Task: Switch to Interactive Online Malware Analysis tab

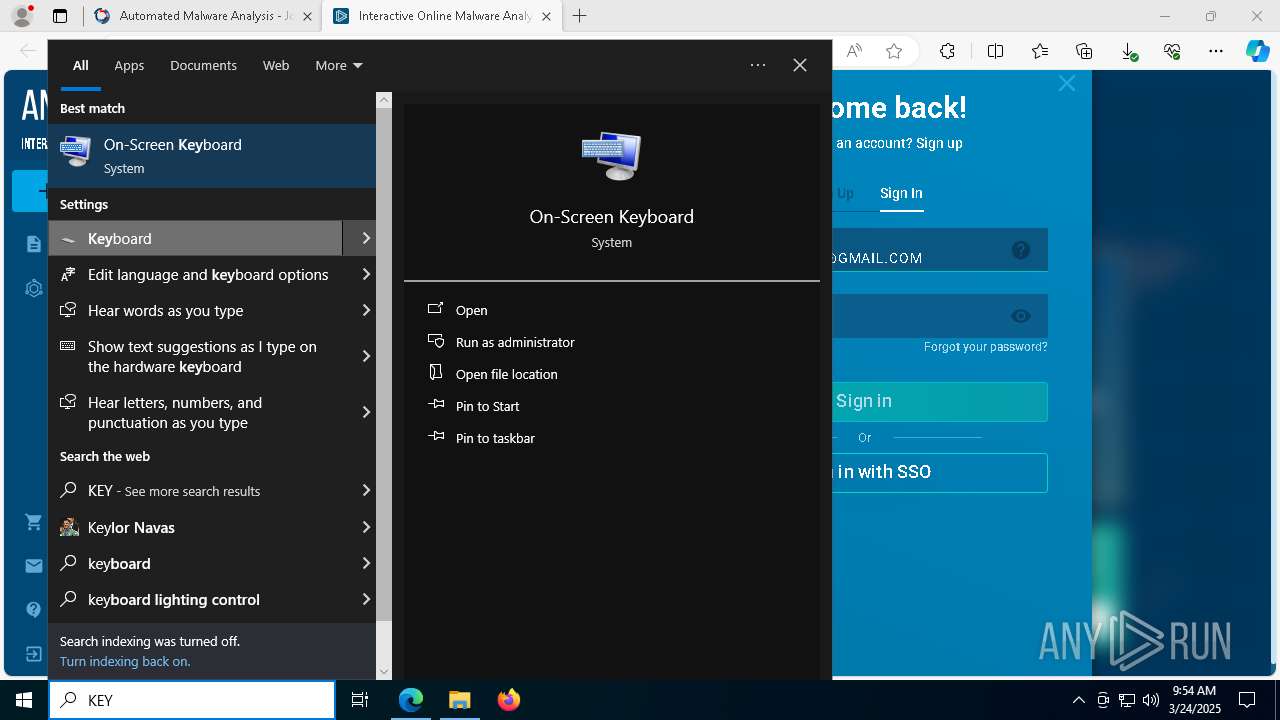Action: pos(441,16)
